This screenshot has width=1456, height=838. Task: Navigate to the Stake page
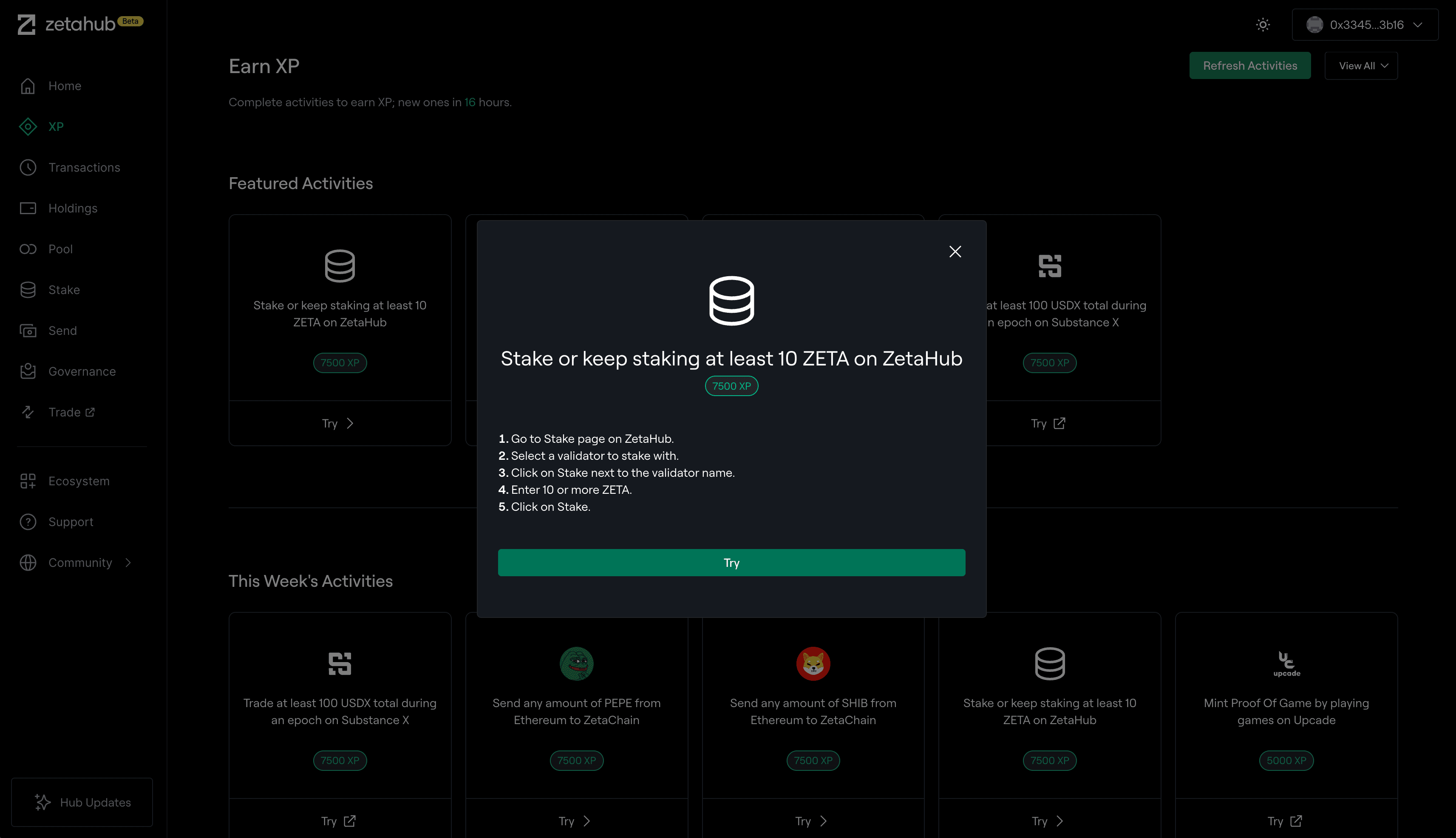point(64,289)
